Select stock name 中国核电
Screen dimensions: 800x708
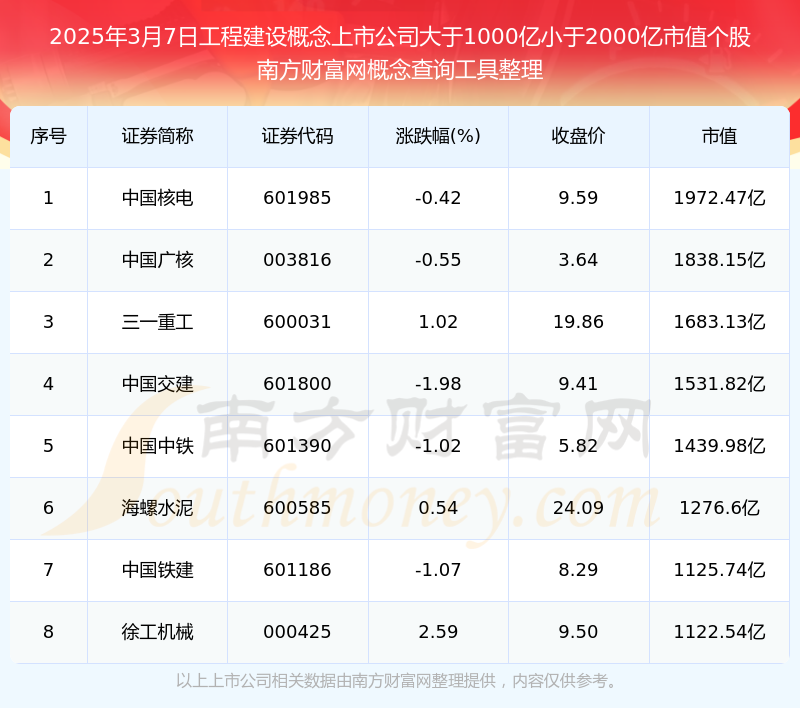(x=157, y=198)
